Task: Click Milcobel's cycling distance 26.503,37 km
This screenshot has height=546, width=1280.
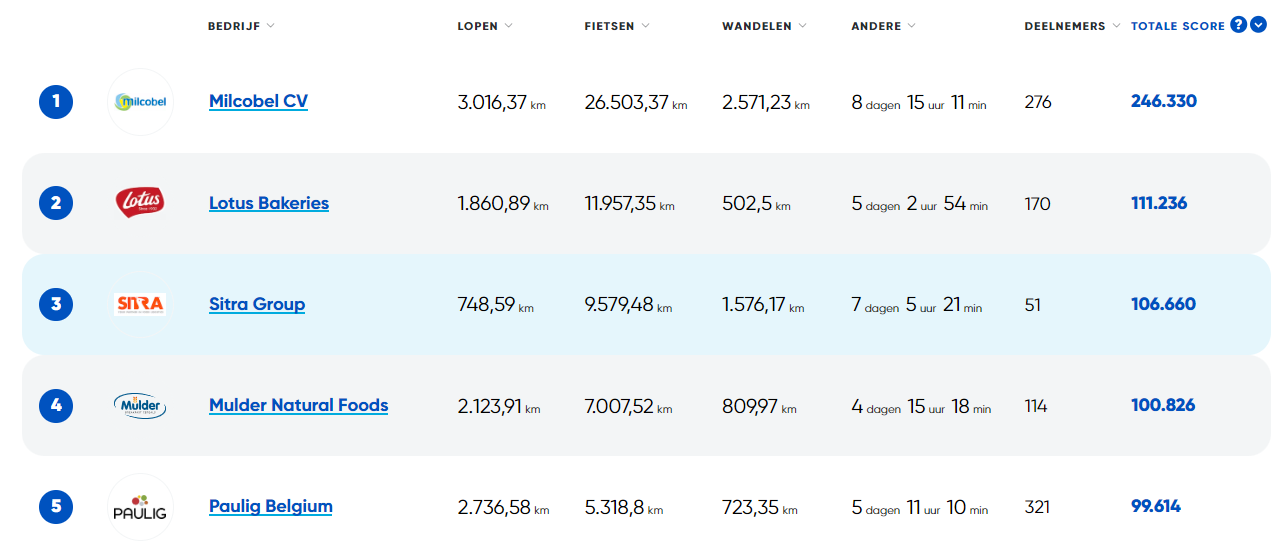Action: coord(636,102)
